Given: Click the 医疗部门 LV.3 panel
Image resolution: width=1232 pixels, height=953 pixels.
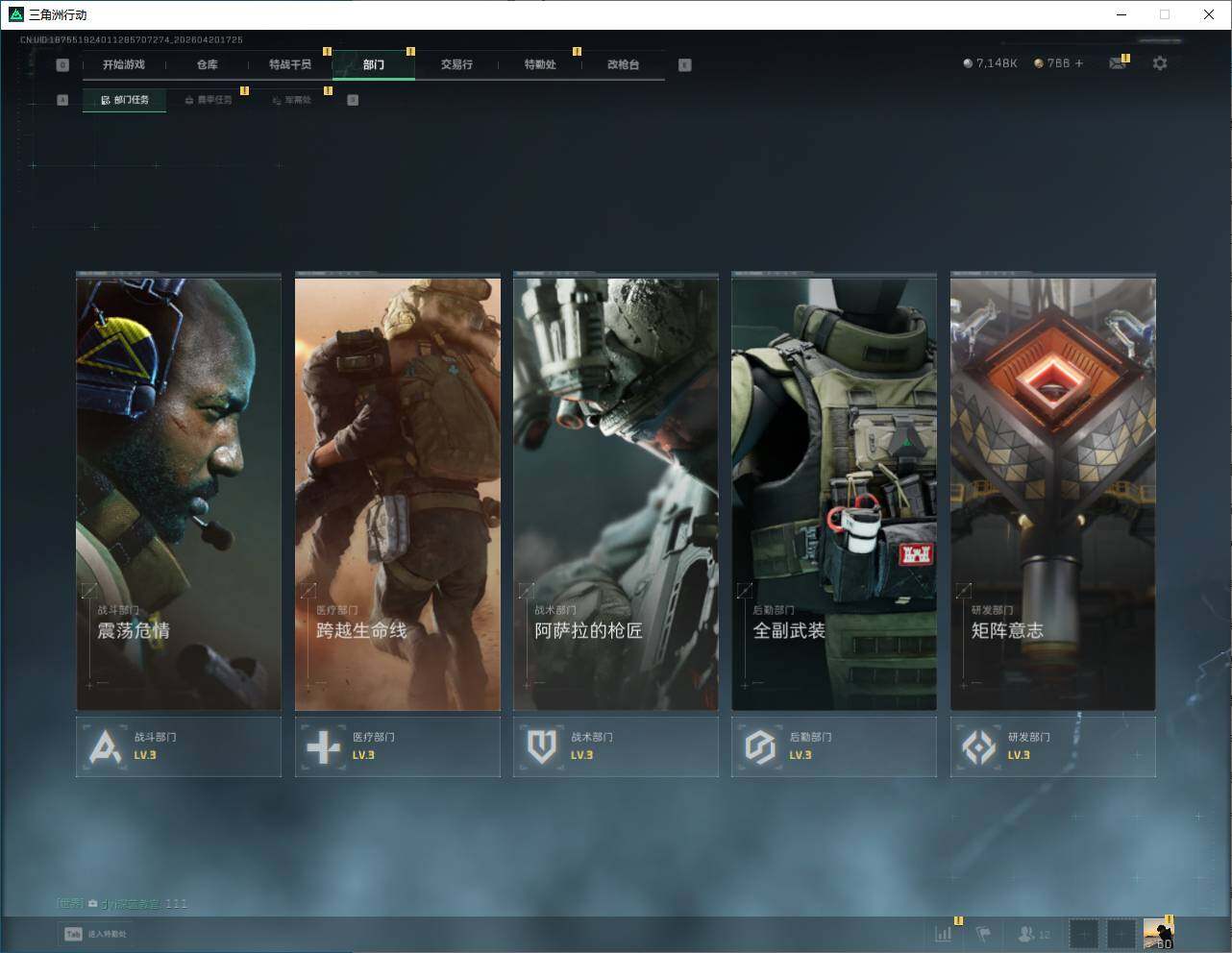Looking at the screenshot, I should [x=398, y=746].
